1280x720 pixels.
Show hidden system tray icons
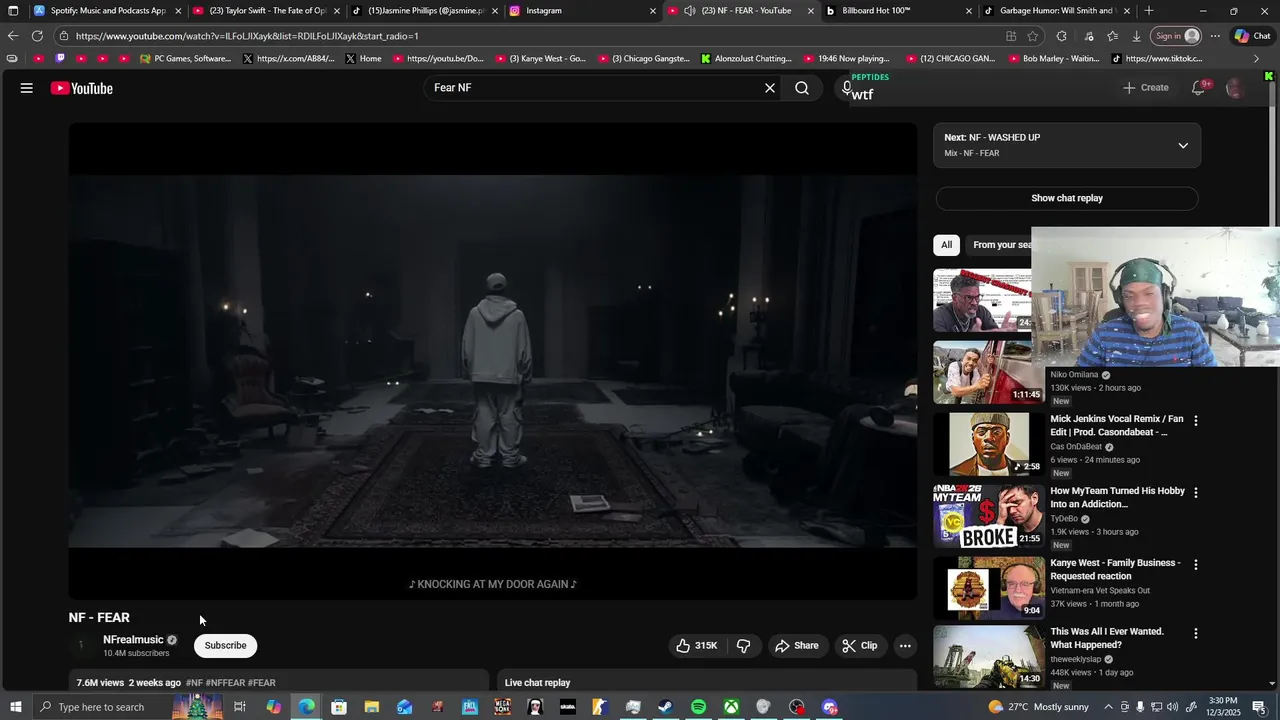(1106, 707)
